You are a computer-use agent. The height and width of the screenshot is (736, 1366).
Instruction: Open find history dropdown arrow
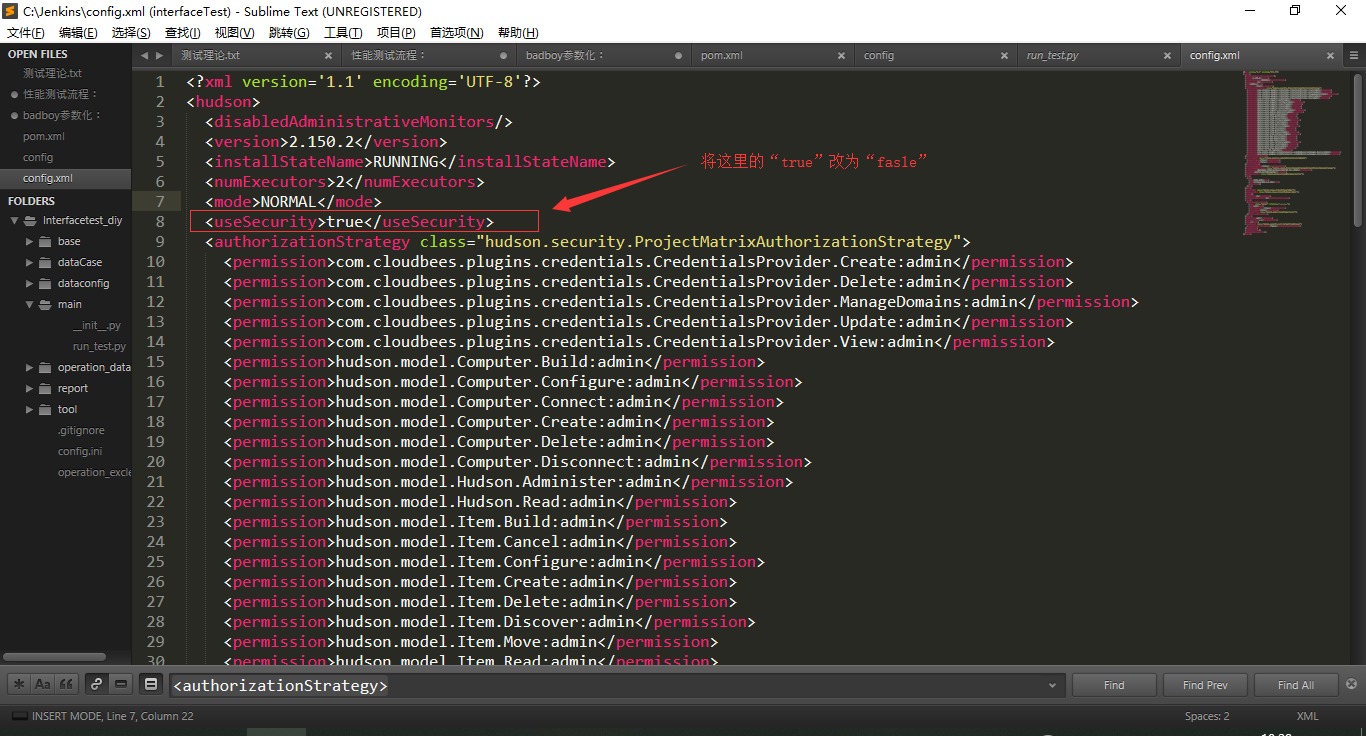pos(1052,686)
